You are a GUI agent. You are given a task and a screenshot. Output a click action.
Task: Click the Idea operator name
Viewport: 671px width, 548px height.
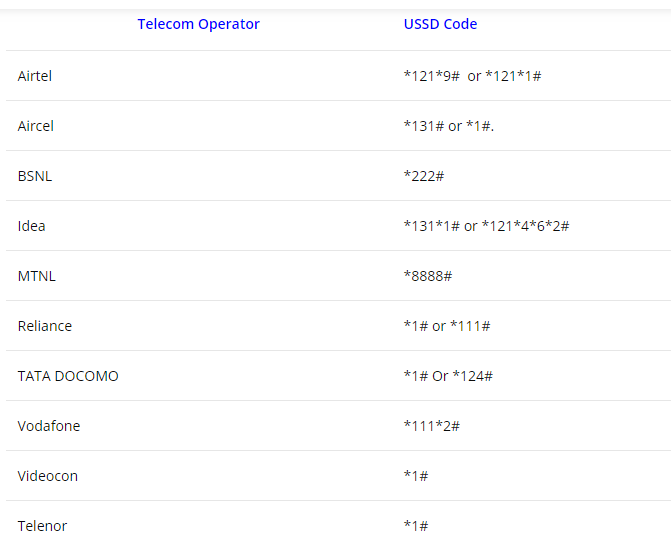coord(31,226)
